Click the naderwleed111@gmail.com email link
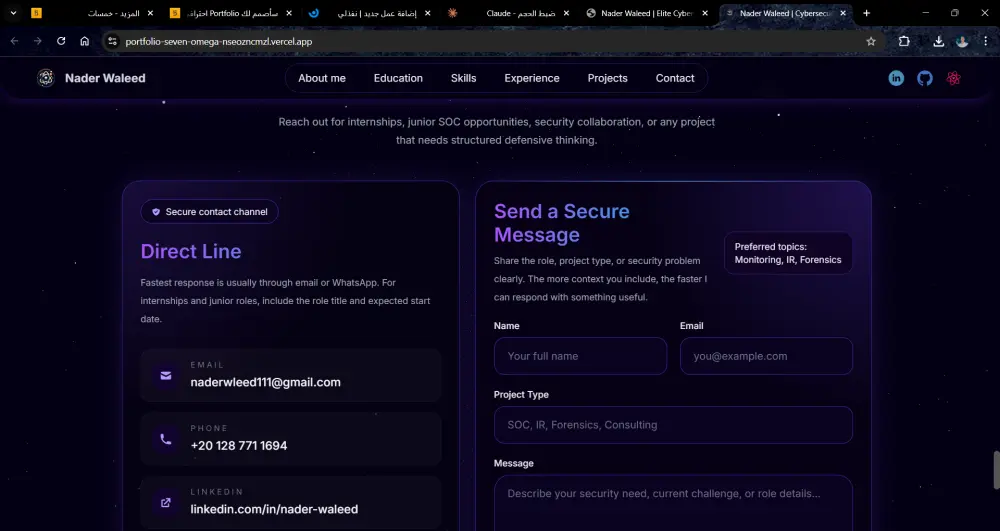 pyautogui.click(x=265, y=382)
